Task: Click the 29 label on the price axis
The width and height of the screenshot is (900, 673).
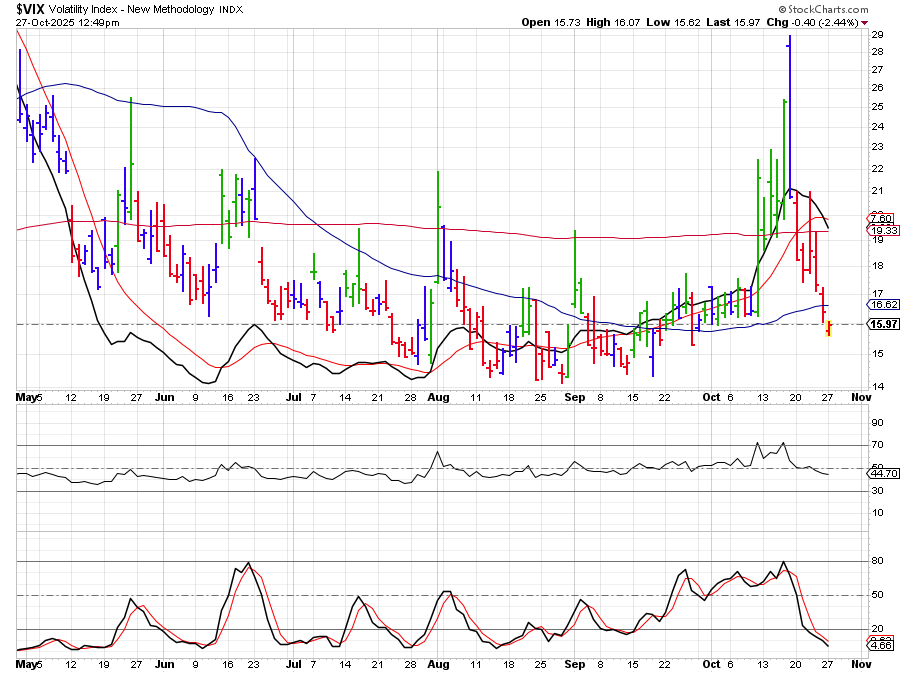Action: (876, 35)
